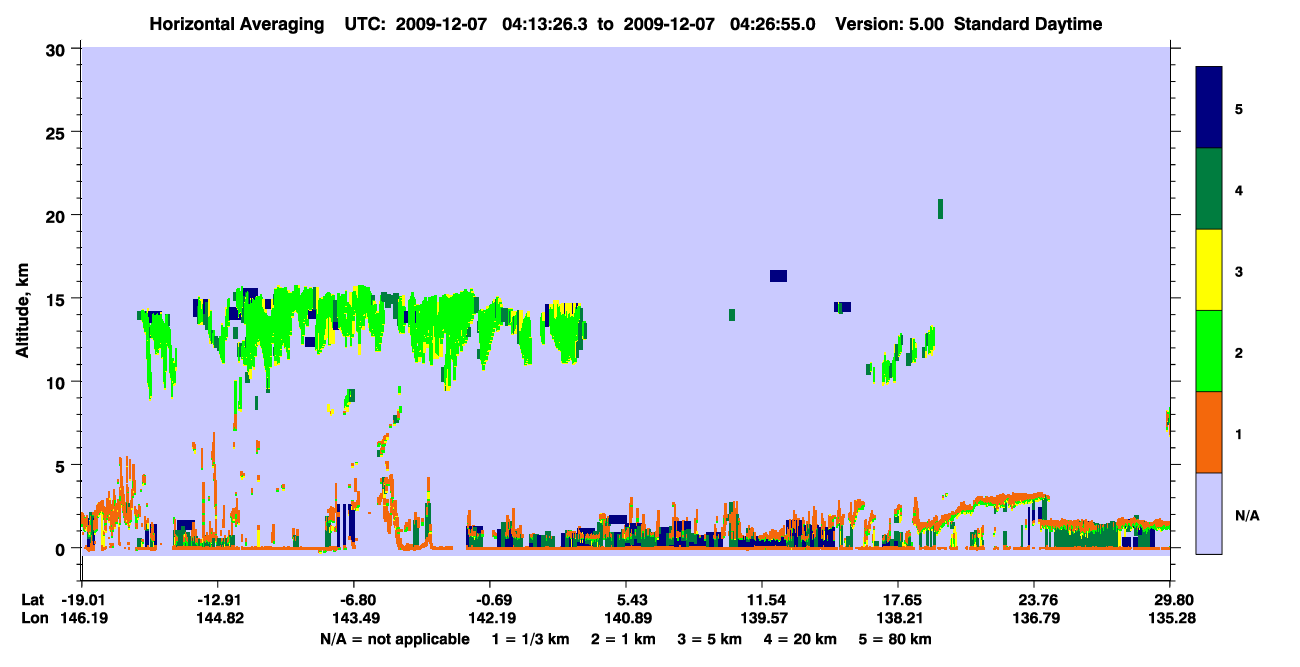Click the orange level 1 legend swatch
The height and width of the screenshot is (667, 1300).
1209,432
